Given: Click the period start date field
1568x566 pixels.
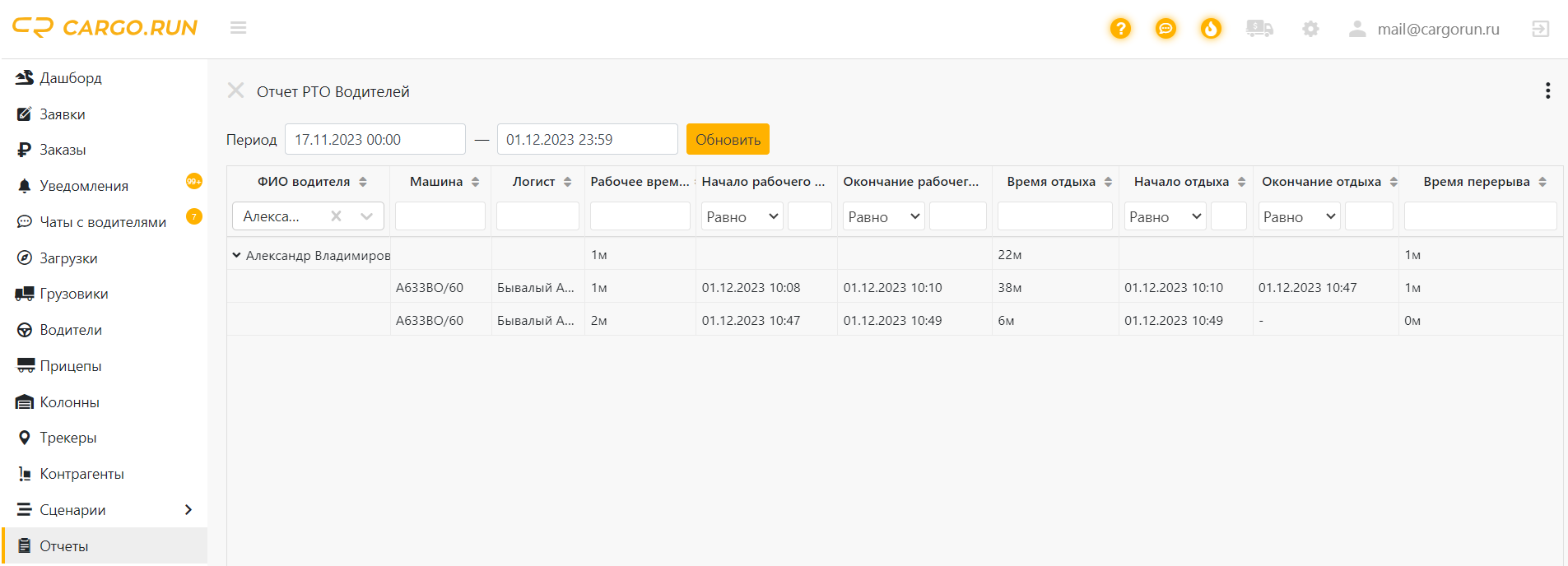Looking at the screenshot, I should [375, 139].
